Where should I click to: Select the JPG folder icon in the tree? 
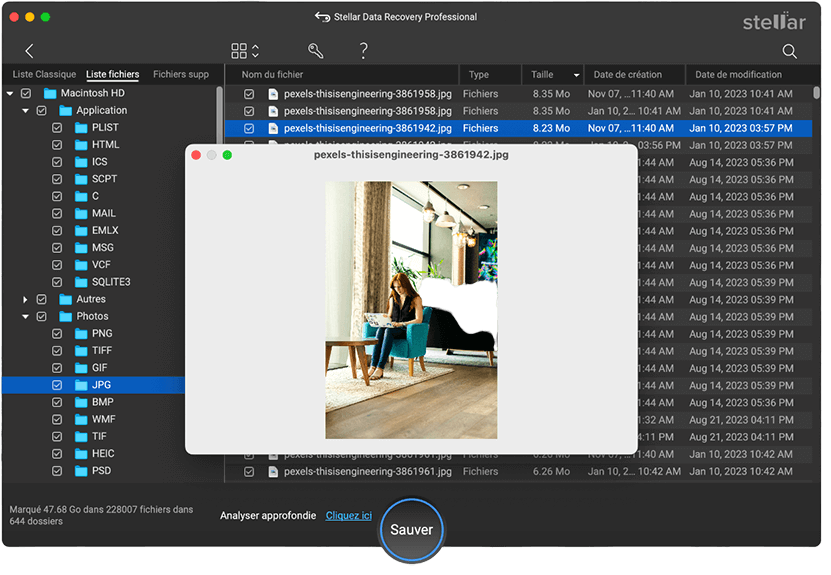[x=80, y=385]
